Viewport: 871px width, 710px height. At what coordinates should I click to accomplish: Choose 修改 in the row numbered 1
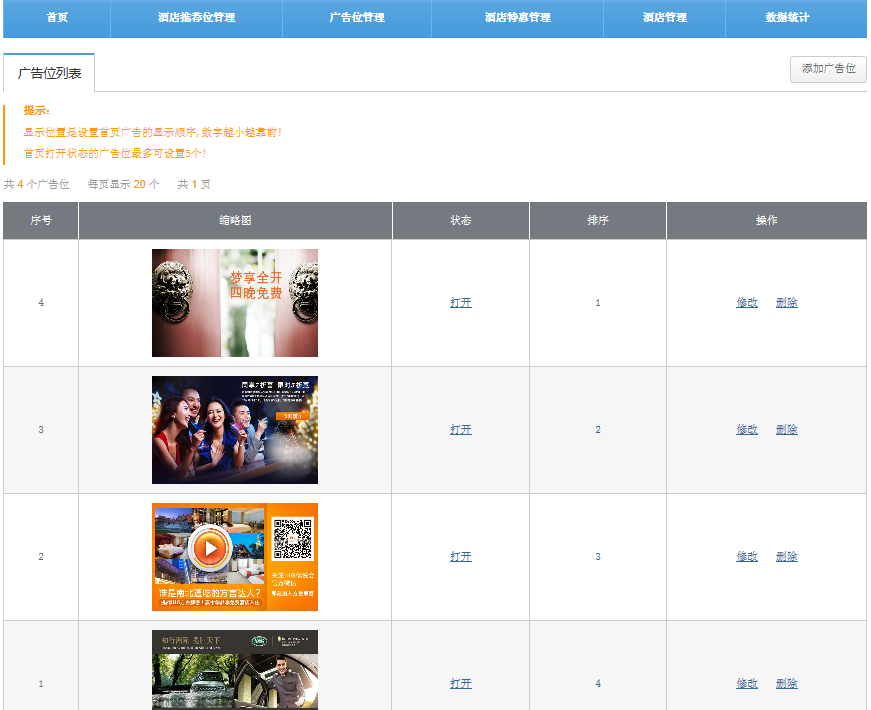click(747, 683)
